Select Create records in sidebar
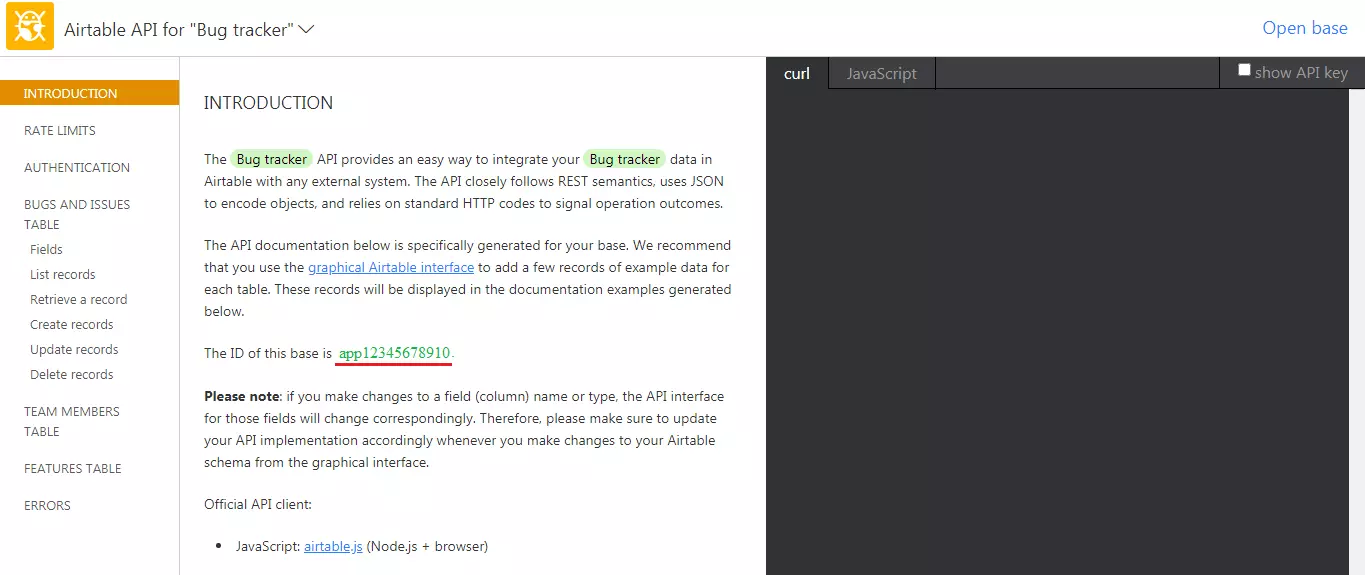 tap(72, 324)
